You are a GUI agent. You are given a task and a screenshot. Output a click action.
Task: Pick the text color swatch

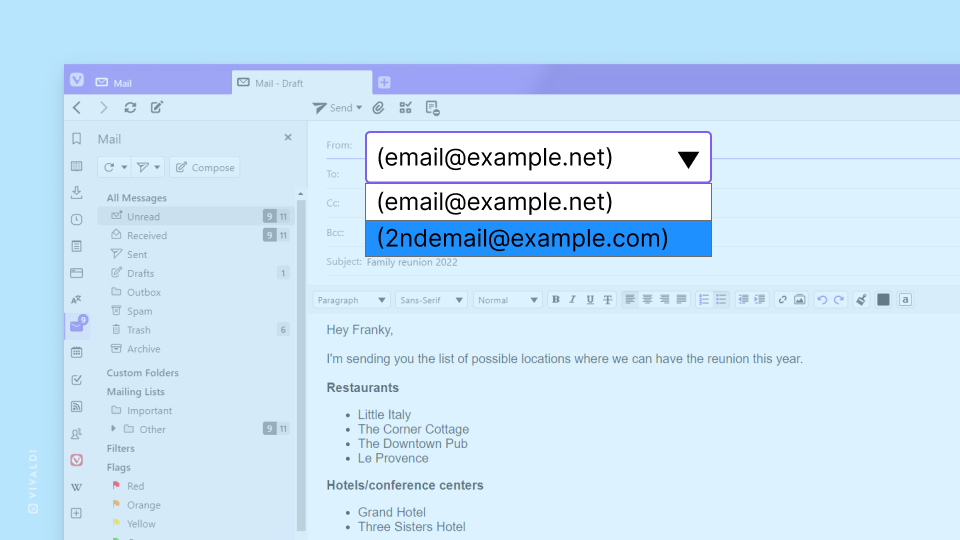pyautogui.click(x=883, y=299)
